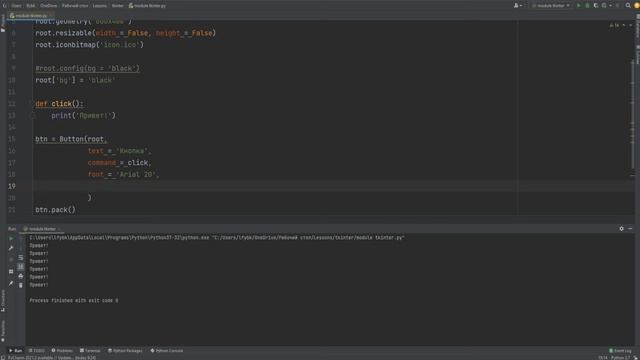Viewport: 640px width, 360px height.
Task: Go to the next highlighted problem arrow
Action: [x=630, y=25]
